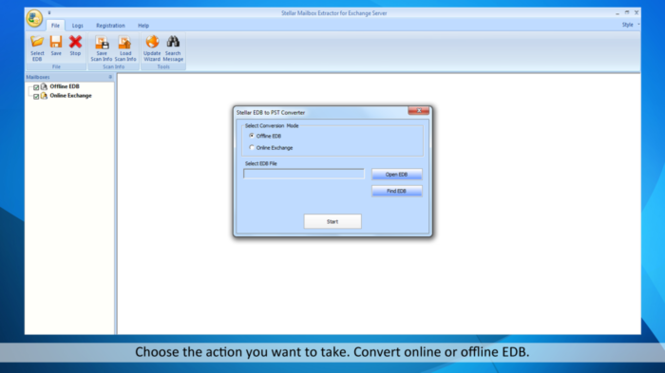Click the Offline EDB mailbox tree icon
665x373 pixels.
click(44, 87)
